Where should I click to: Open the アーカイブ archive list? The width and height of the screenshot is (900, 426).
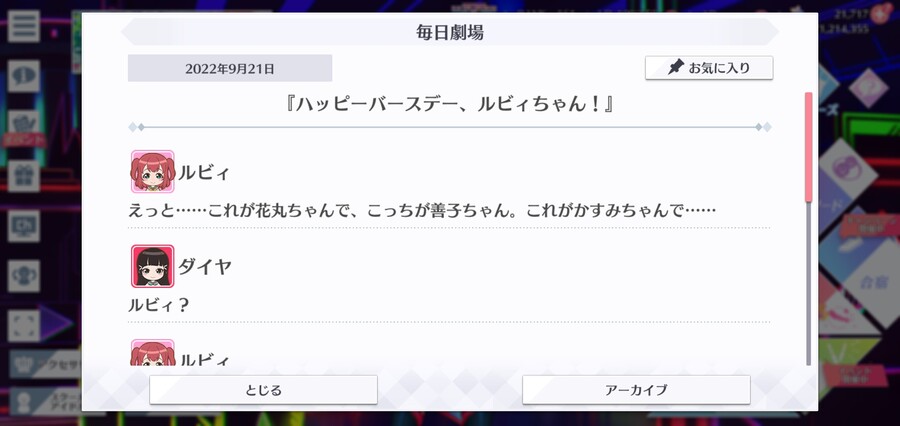click(636, 390)
